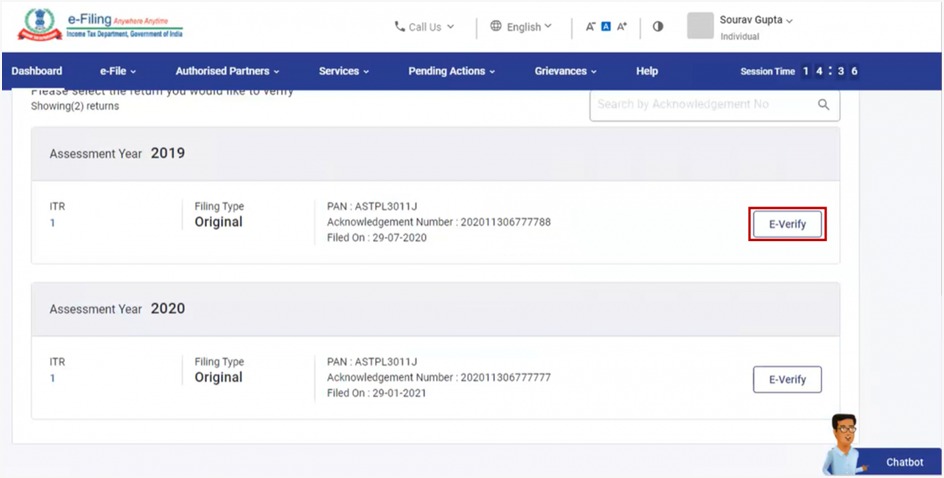Click the Search by Acknowledgement No field

point(700,104)
